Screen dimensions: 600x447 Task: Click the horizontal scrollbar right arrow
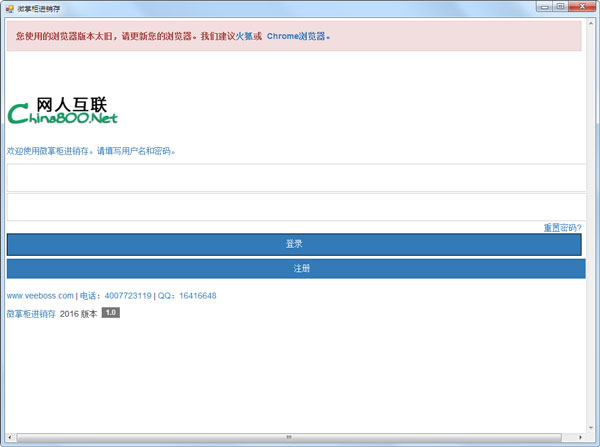pos(580,437)
